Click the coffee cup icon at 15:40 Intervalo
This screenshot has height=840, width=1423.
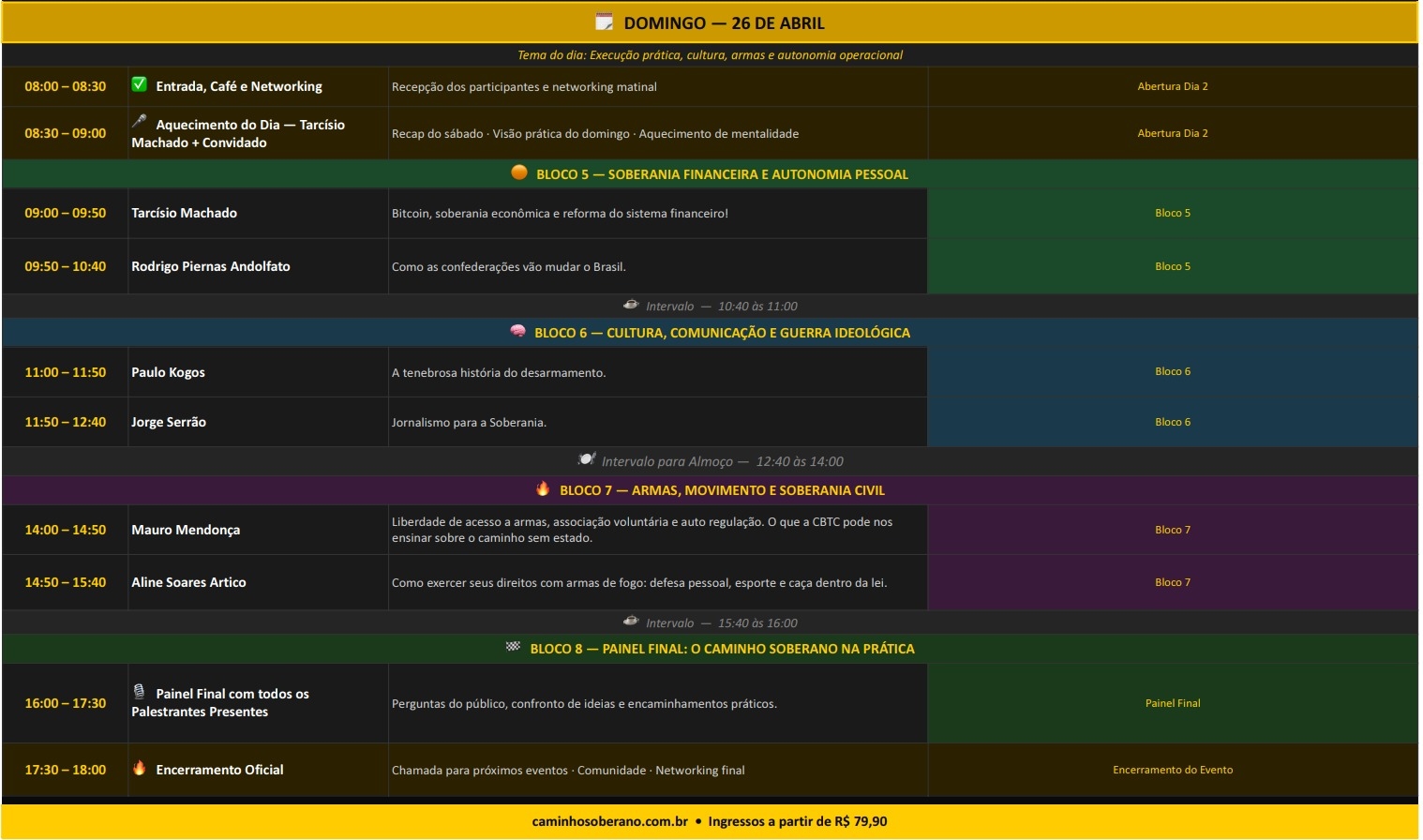(x=631, y=622)
